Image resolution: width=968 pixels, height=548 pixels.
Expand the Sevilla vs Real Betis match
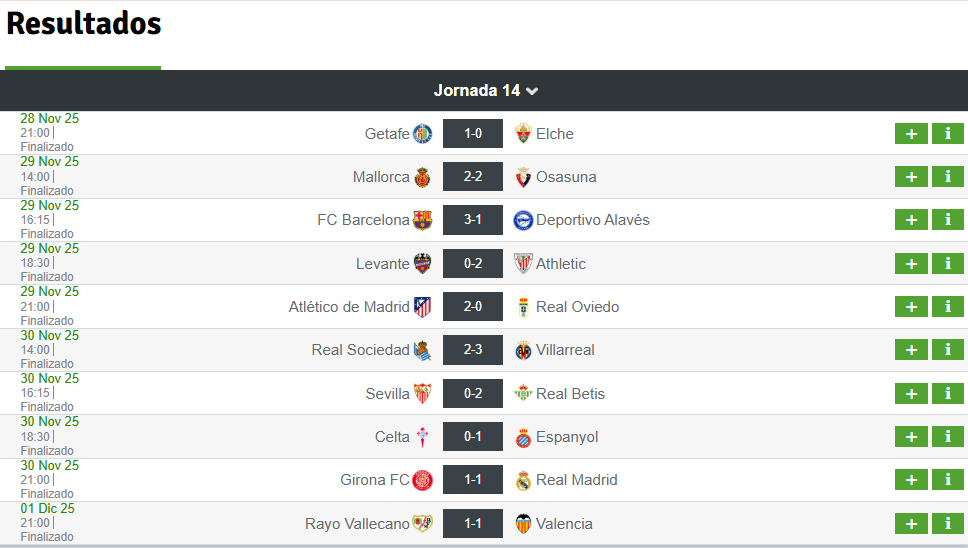(x=911, y=394)
